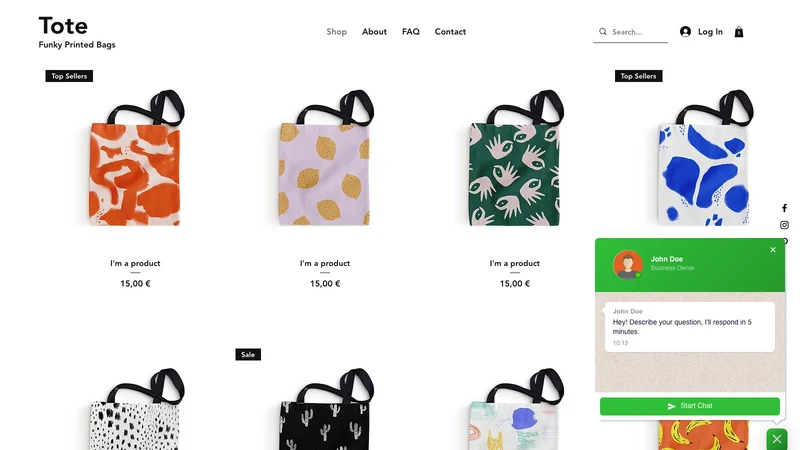Open the Instagram social icon
Screen dimensions: 800x450
point(784,225)
